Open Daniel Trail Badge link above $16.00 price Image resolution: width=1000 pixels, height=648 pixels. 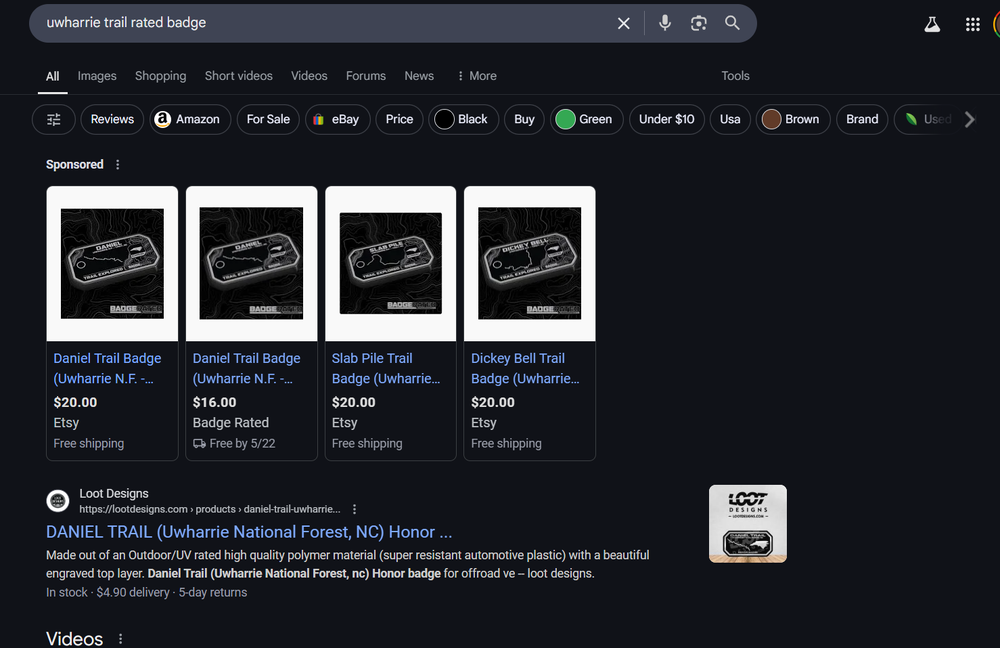click(x=246, y=369)
